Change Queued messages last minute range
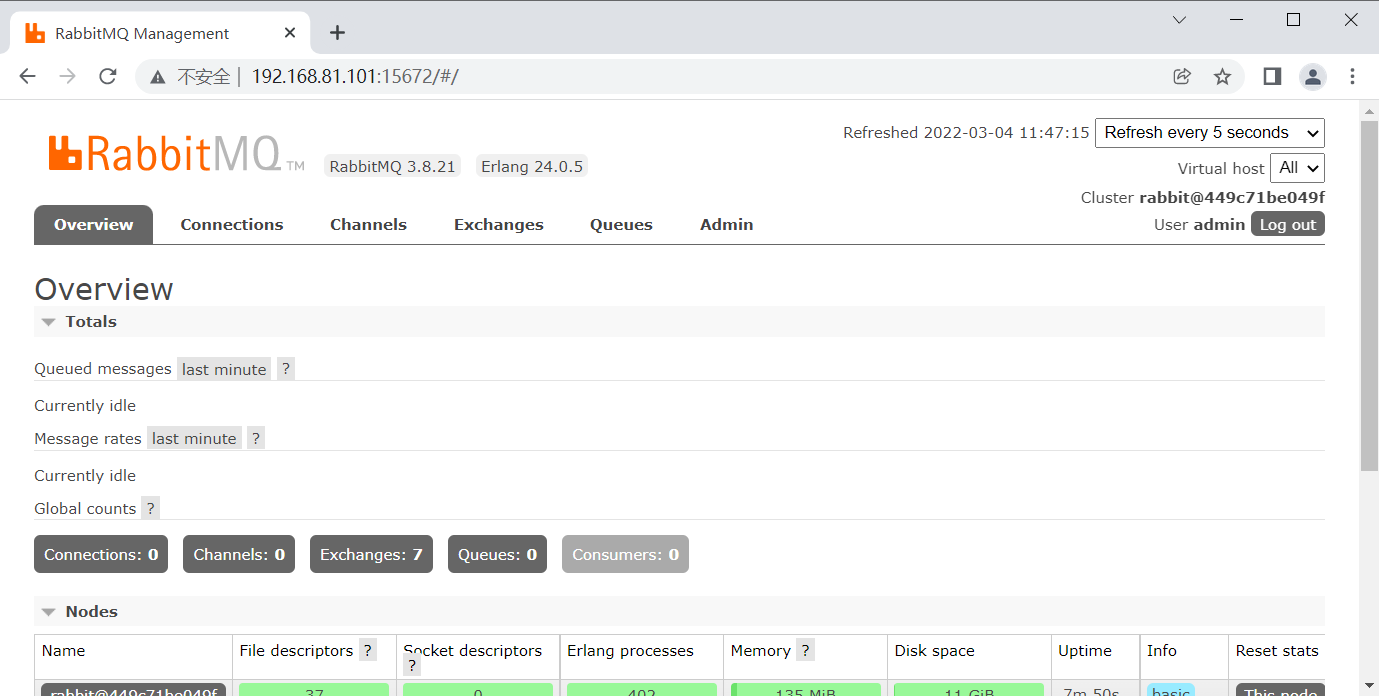This screenshot has width=1379, height=696. pos(224,369)
